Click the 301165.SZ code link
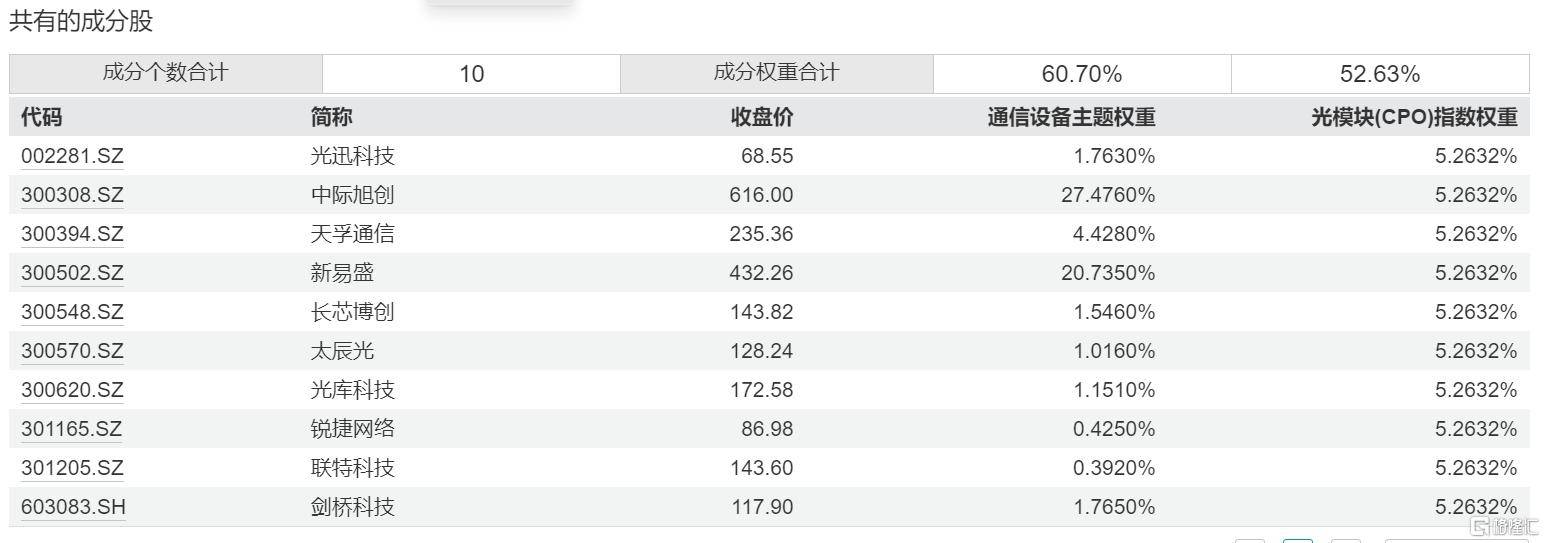 (71, 429)
